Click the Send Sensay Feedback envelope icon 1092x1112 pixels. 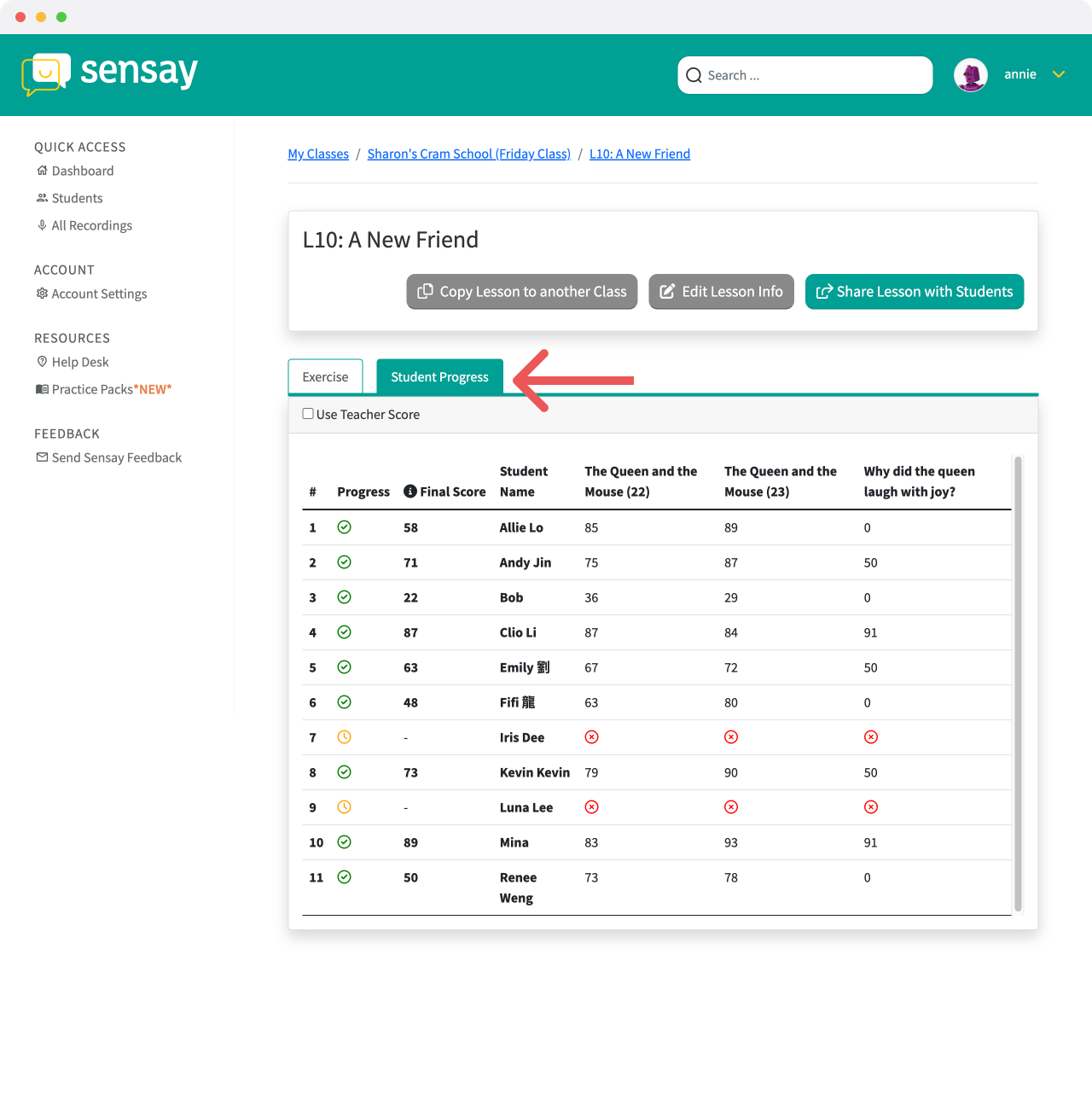click(42, 457)
